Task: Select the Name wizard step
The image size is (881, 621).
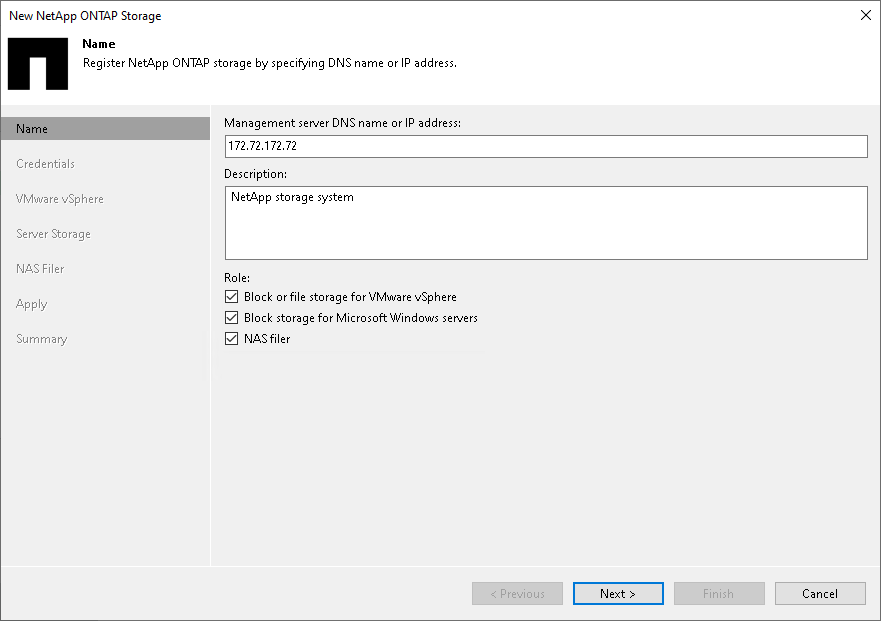Action: tap(106, 129)
